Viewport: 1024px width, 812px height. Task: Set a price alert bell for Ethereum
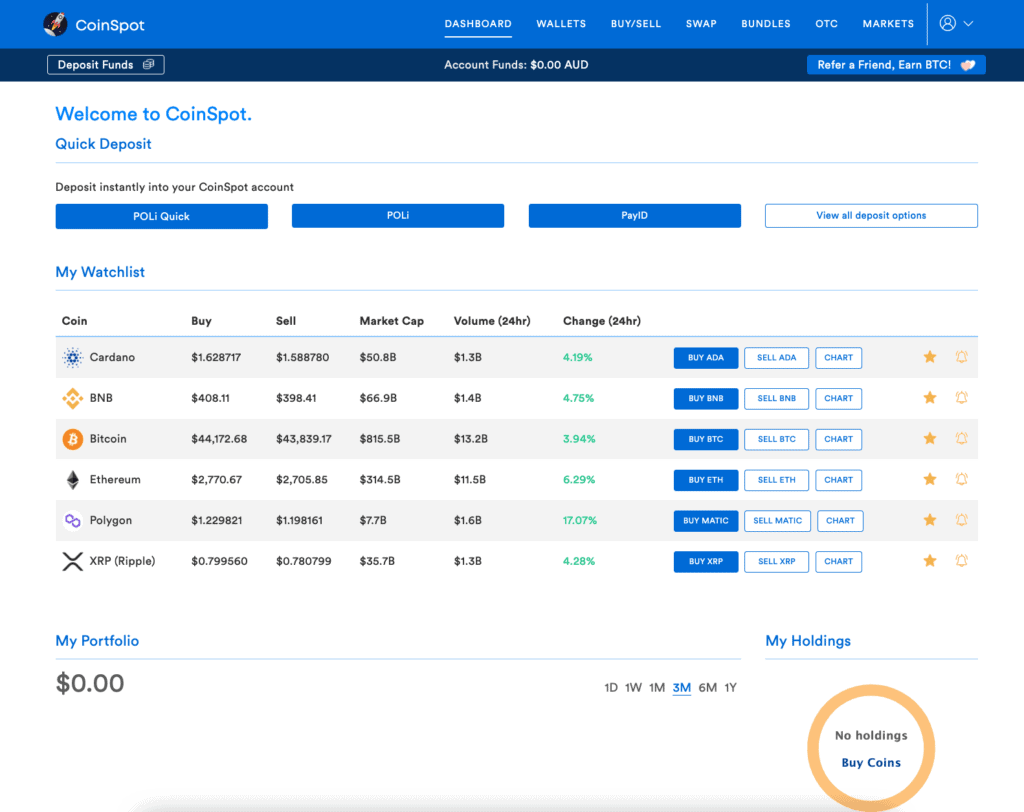[x=961, y=479]
